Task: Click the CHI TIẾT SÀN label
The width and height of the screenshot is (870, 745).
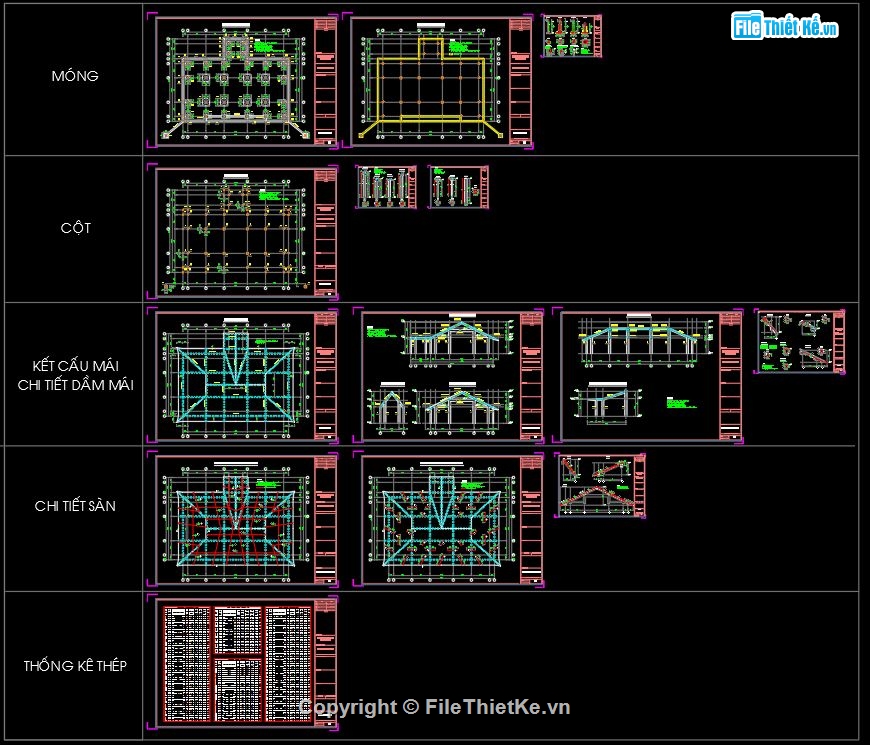Action: coord(75,506)
